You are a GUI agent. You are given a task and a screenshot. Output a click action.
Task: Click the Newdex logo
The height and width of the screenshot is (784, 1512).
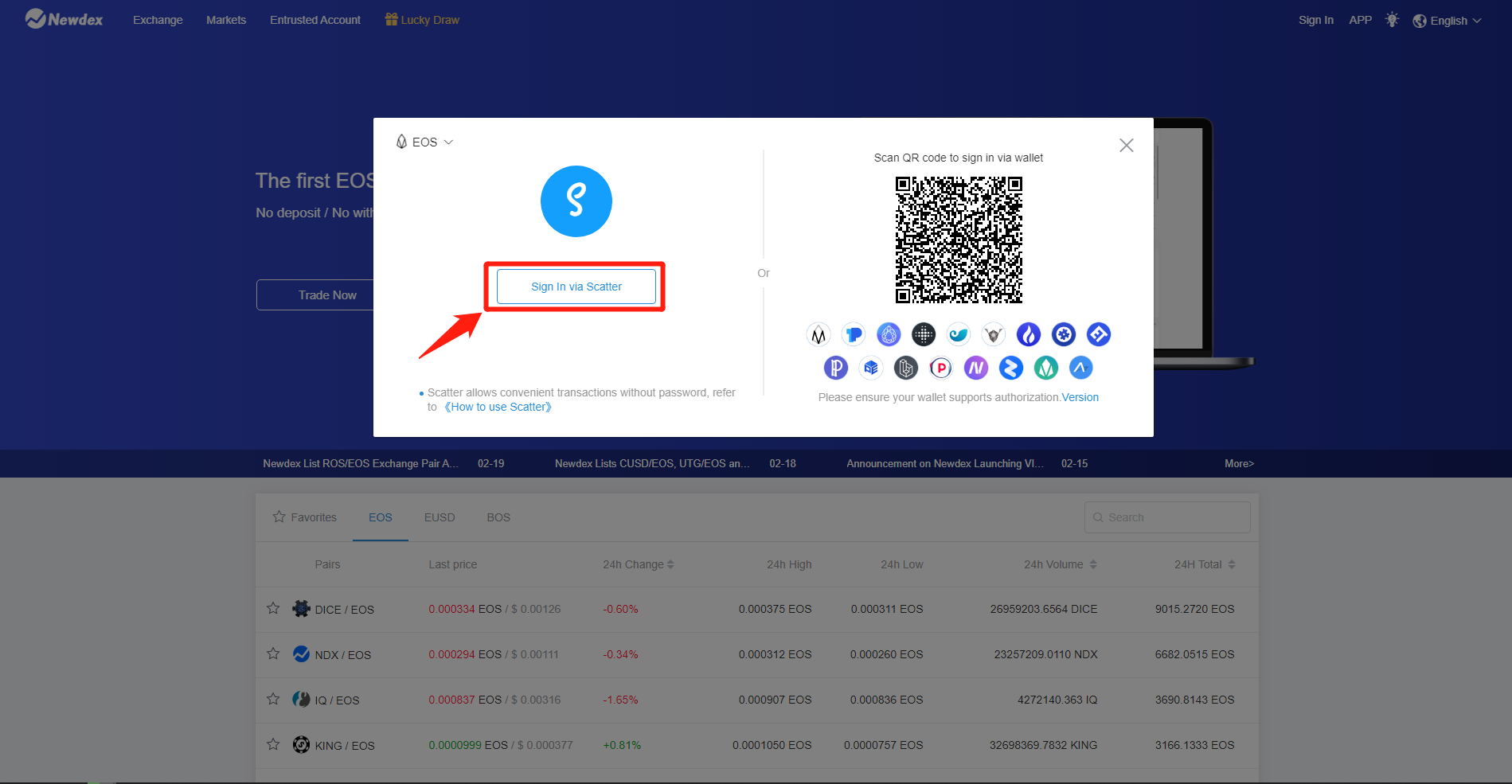64,19
